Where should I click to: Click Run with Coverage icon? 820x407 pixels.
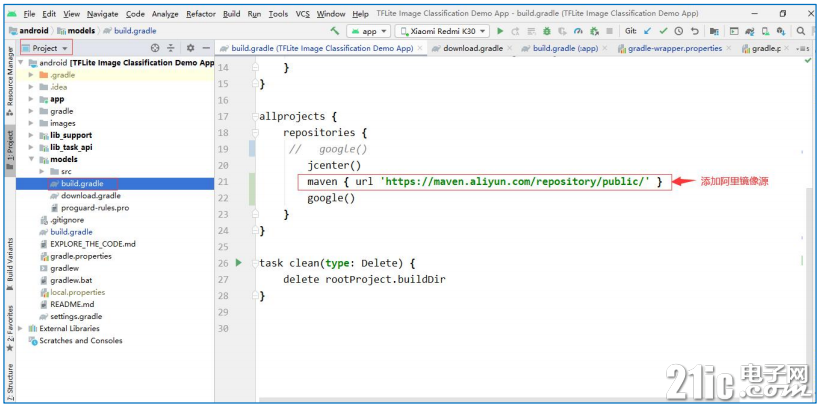tap(562, 31)
